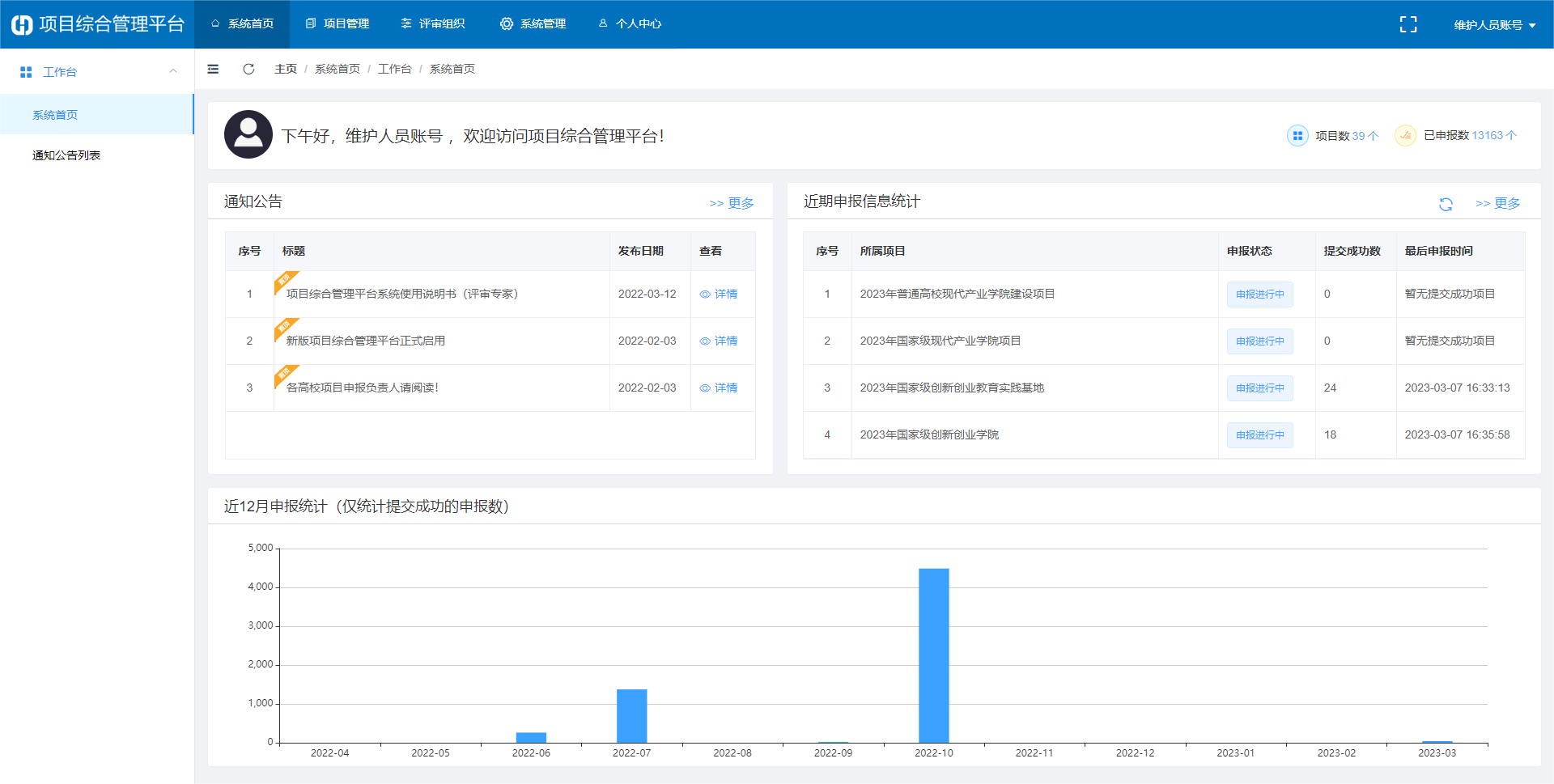
Task: Click the page refresh icon in breadcrumb bar
Action: tap(248, 69)
